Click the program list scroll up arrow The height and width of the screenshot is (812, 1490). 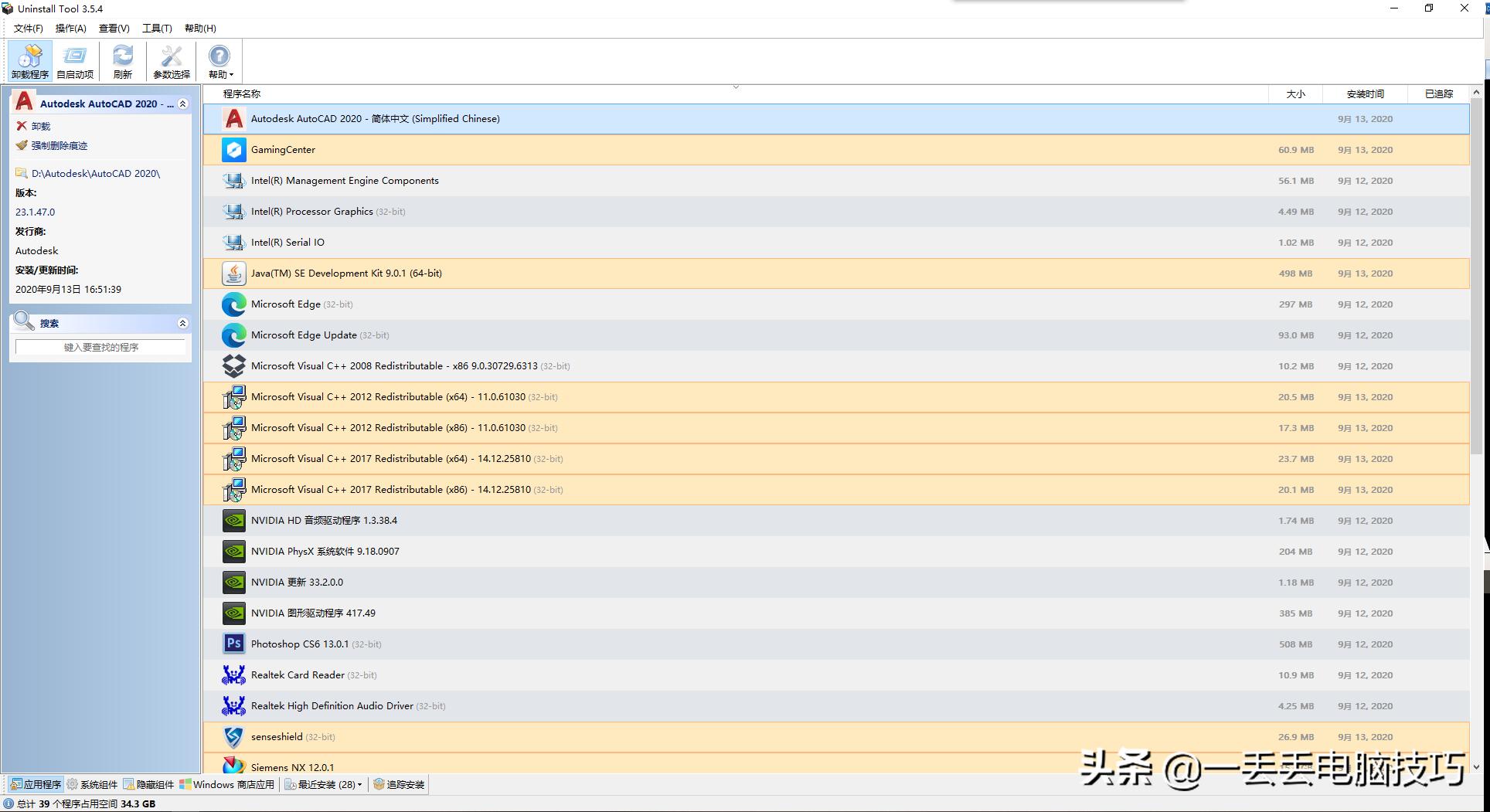tap(1477, 93)
